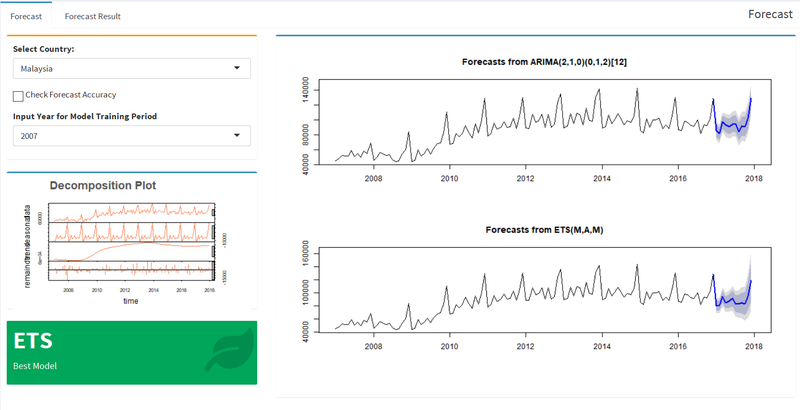Image resolution: width=800 pixels, height=410 pixels.
Task: Click the green ETS Best Model box
Action: [x=132, y=352]
